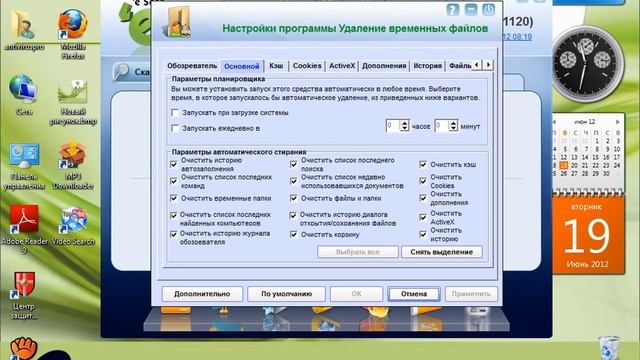Image resolution: width=640 pixels, height=360 pixels.
Task: Enable Запускать при загрузке системы checkbox
Action: [175, 113]
